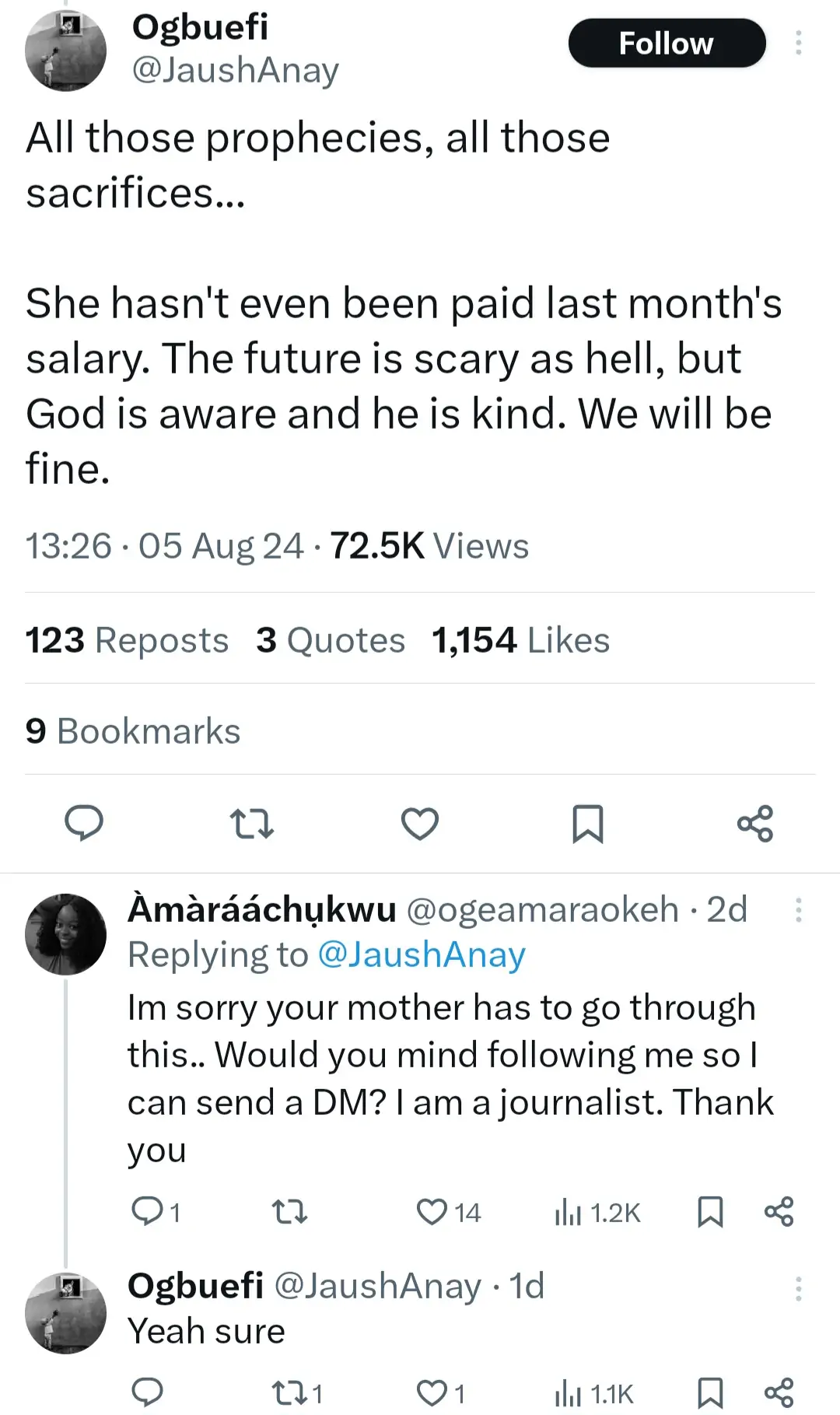Reply to the main Ogbuefi post
This screenshot has height=1415, width=840.
tap(84, 823)
